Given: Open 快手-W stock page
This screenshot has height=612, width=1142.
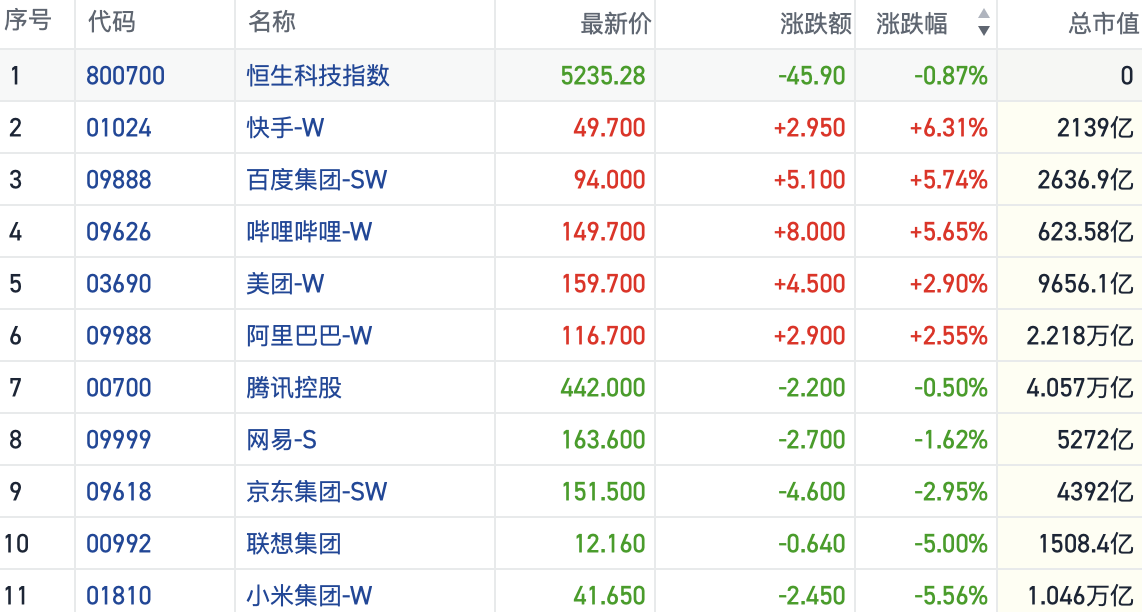Looking at the screenshot, I should [x=286, y=128].
